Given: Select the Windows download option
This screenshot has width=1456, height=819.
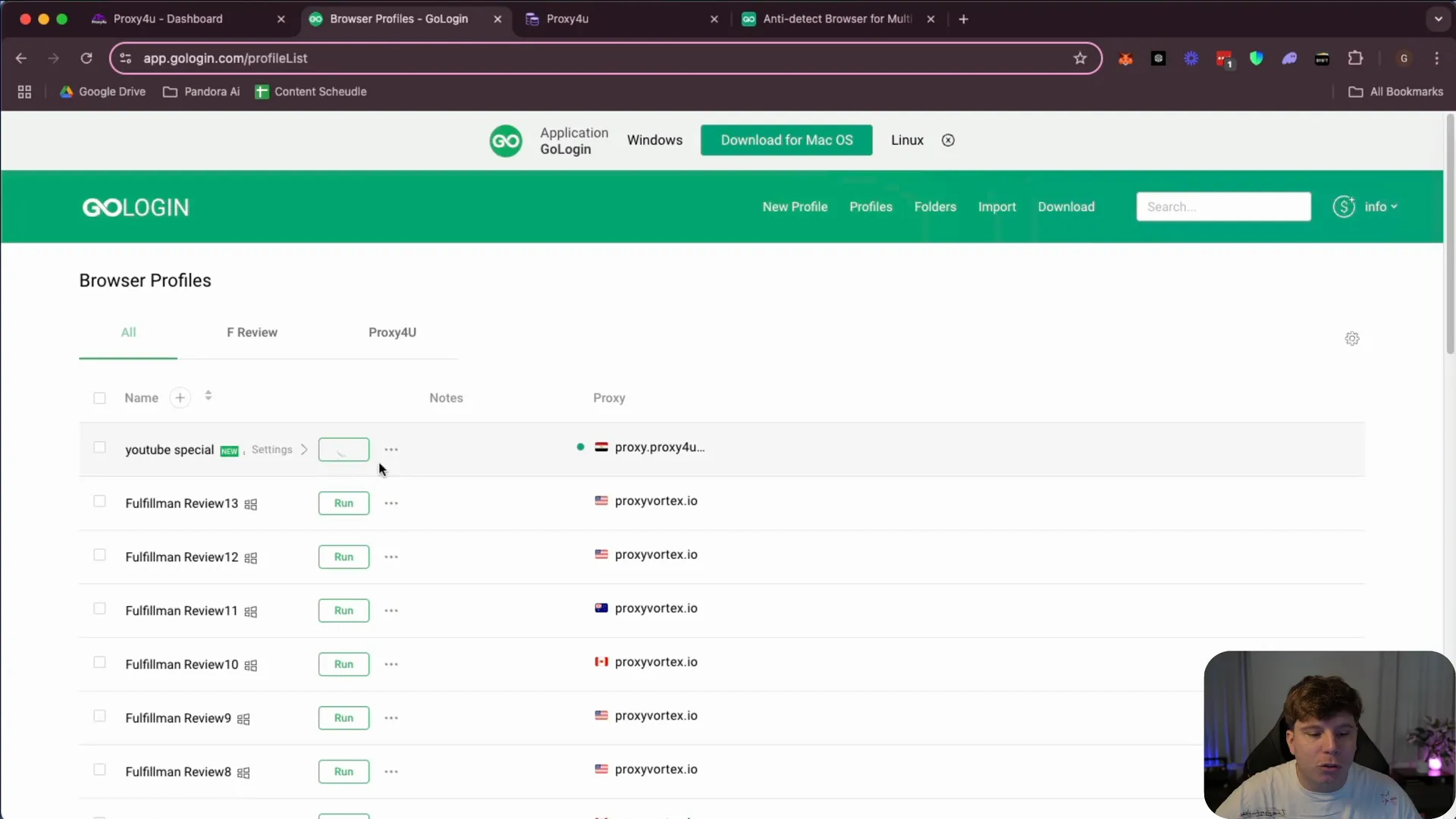Looking at the screenshot, I should tap(654, 140).
